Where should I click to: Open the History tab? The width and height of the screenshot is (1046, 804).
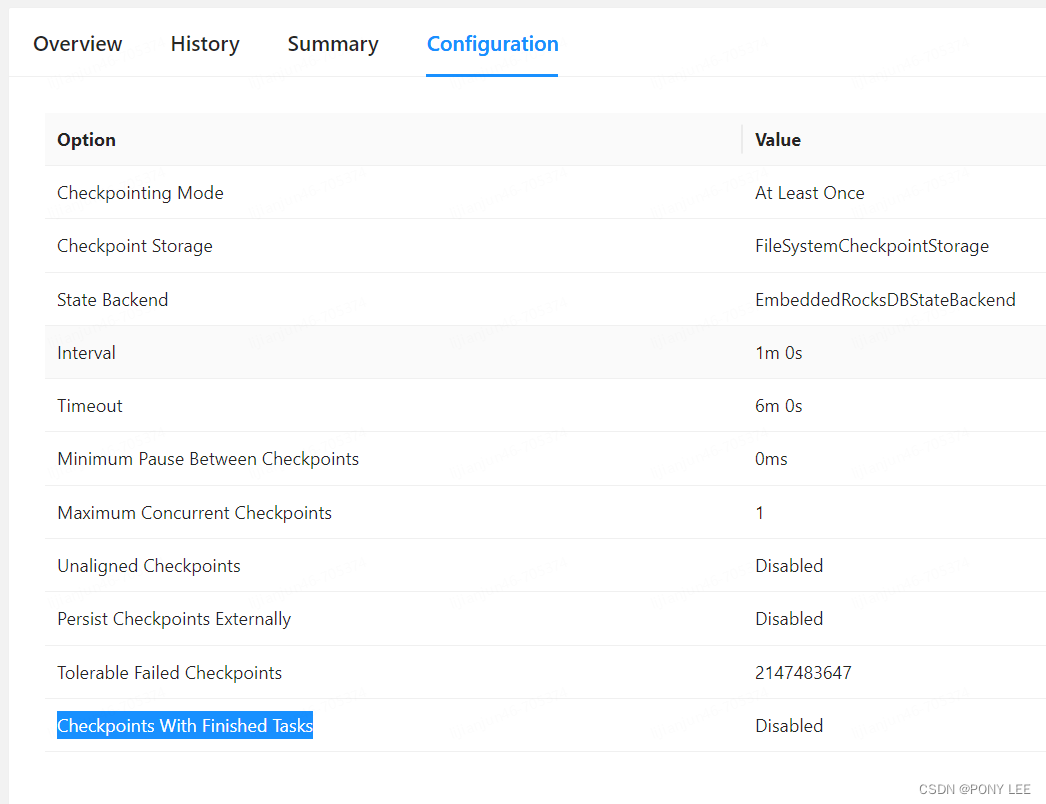click(205, 44)
